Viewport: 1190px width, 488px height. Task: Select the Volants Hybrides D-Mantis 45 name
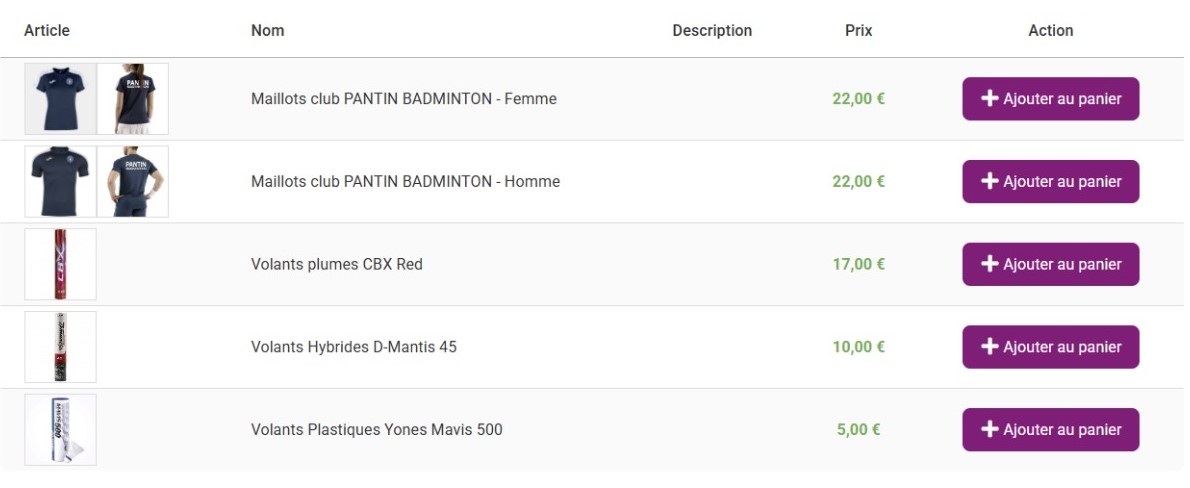click(x=353, y=347)
